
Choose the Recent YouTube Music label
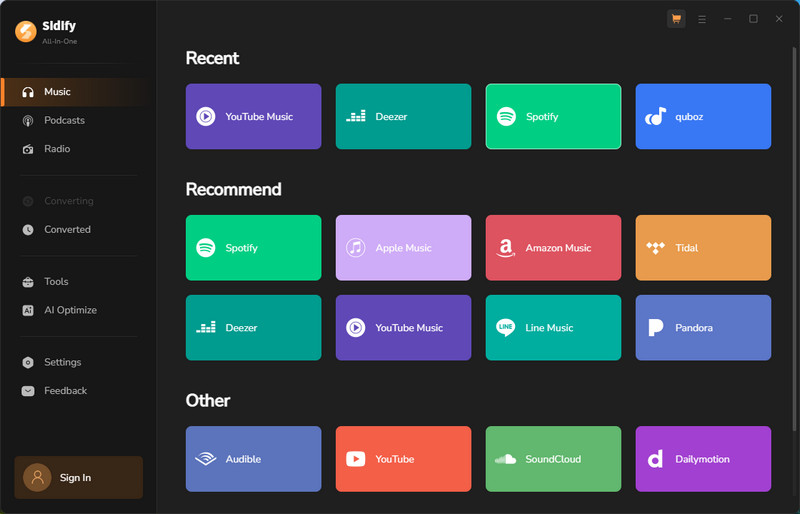(259, 117)
